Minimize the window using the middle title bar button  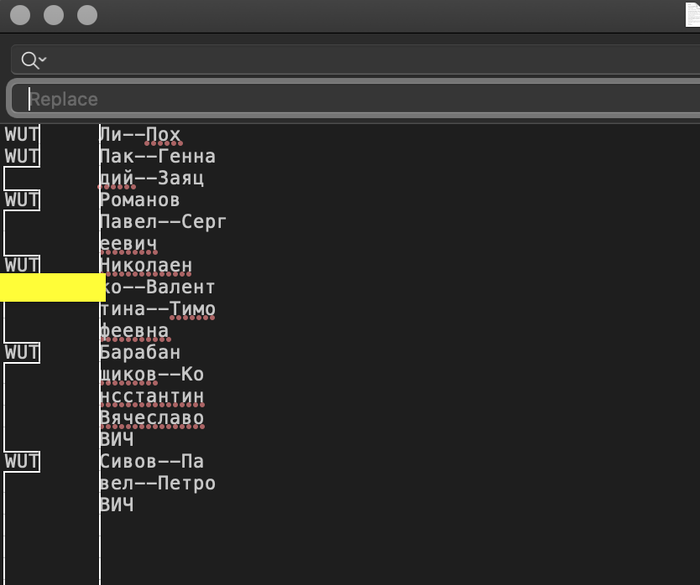coord(54,15)
